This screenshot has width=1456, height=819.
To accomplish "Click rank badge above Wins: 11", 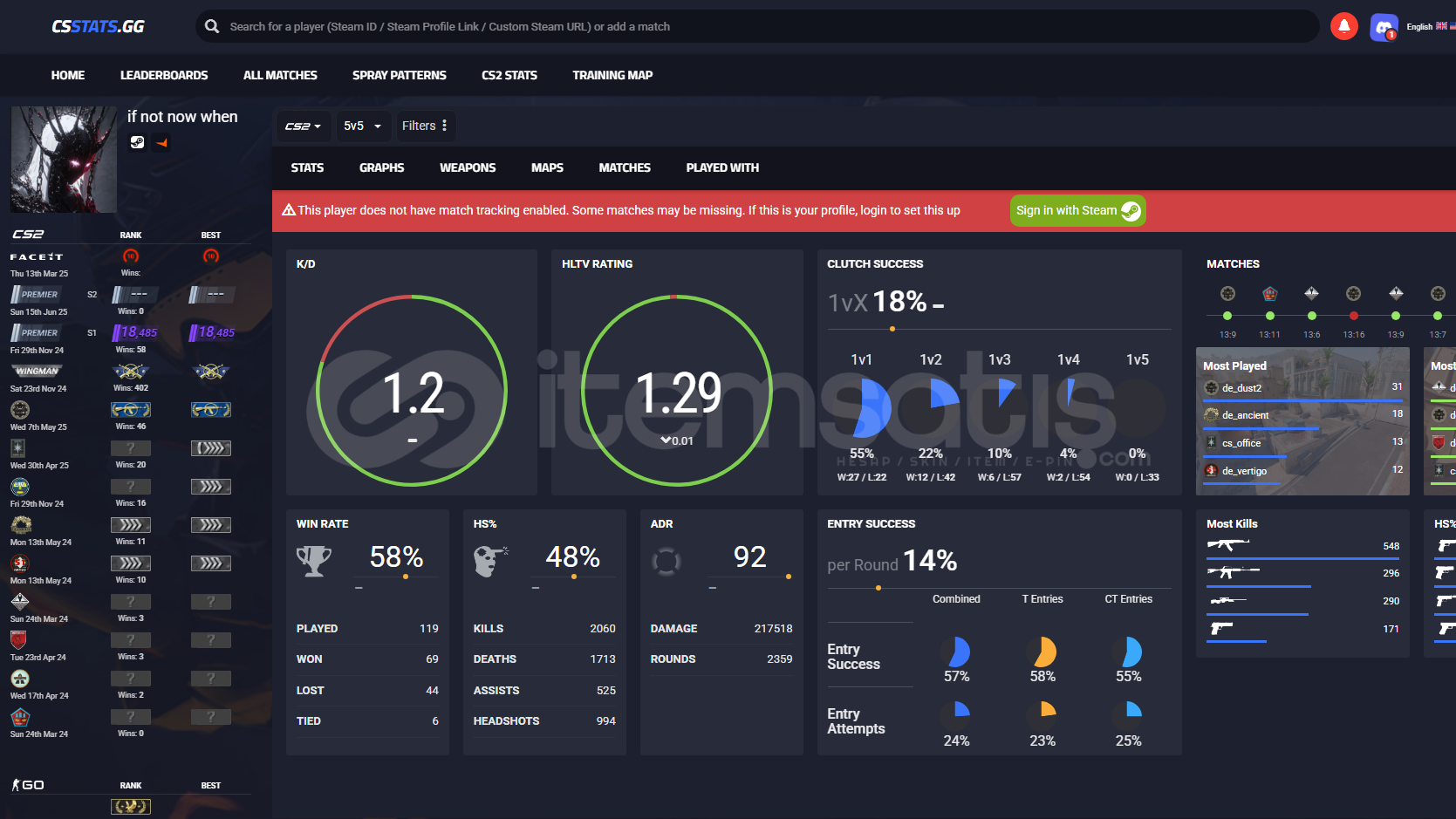I will coord(131,524).
